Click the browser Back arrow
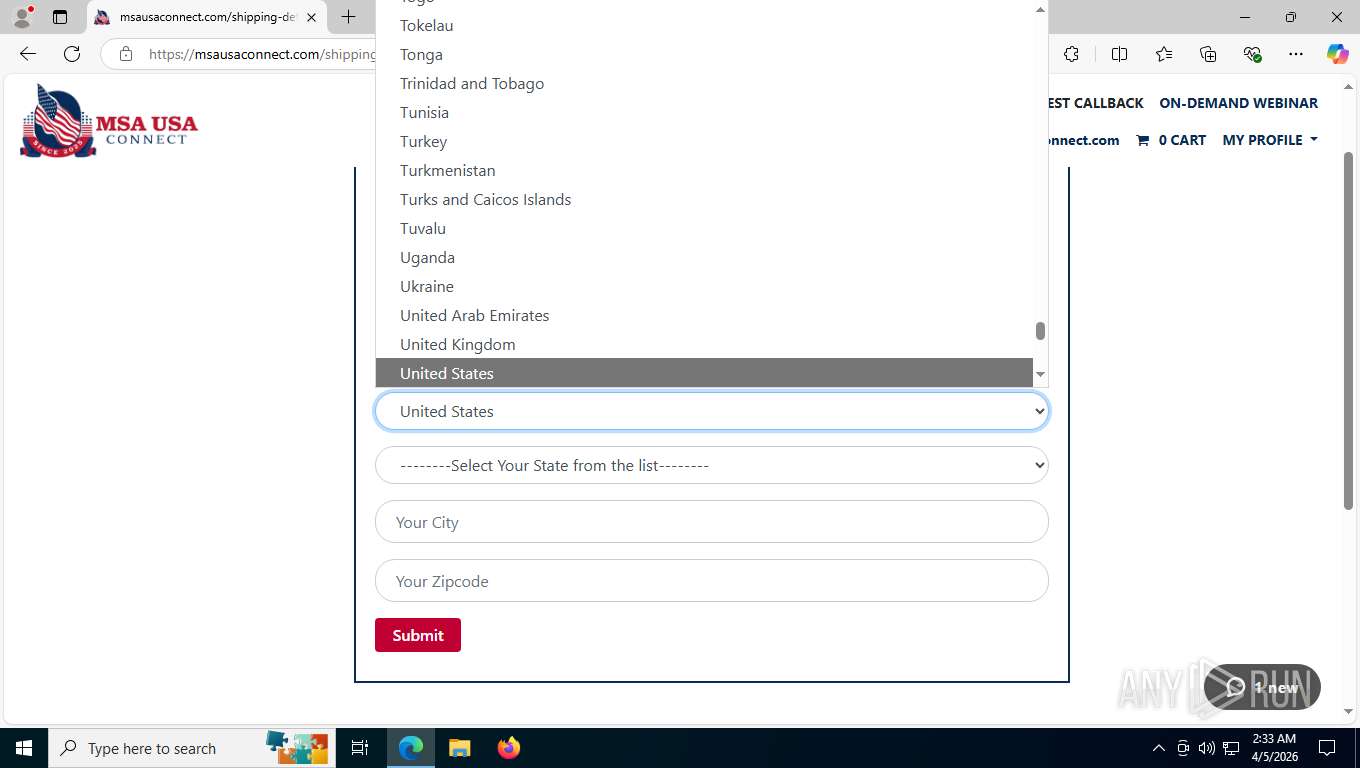The height and width of the screenshot is (768, 1360). pyautogui.click(x=28, y=54)
